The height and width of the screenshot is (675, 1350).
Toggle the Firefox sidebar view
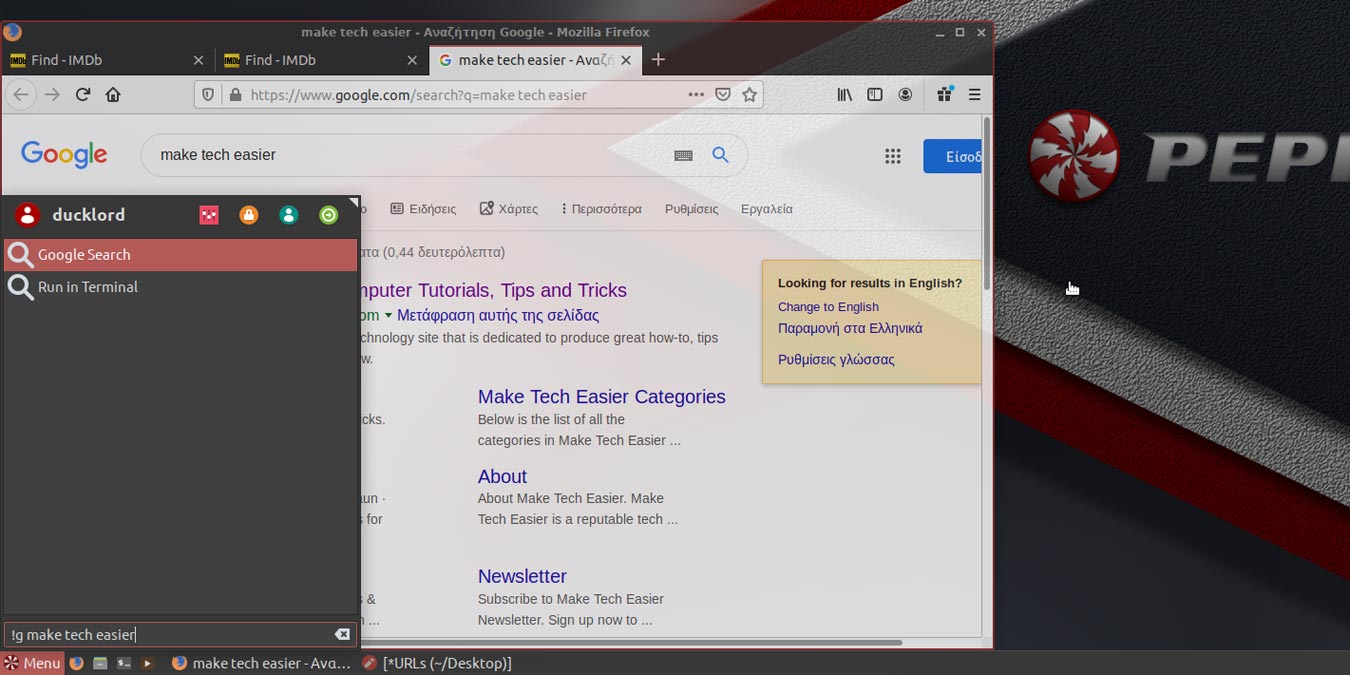tap(875, 94)
